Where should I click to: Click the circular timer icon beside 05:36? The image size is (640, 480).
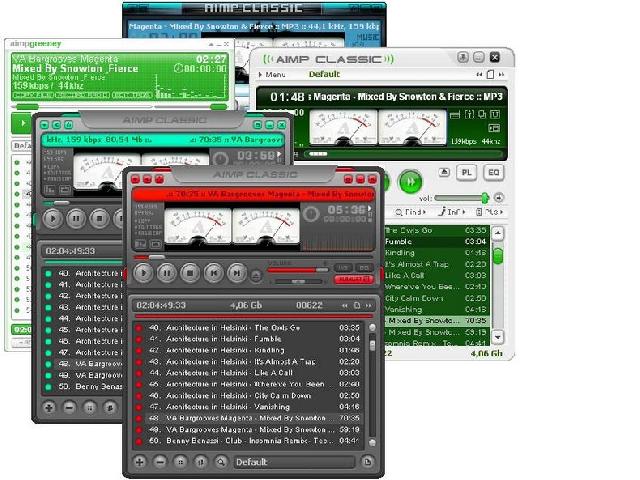[x=311, y=214]
